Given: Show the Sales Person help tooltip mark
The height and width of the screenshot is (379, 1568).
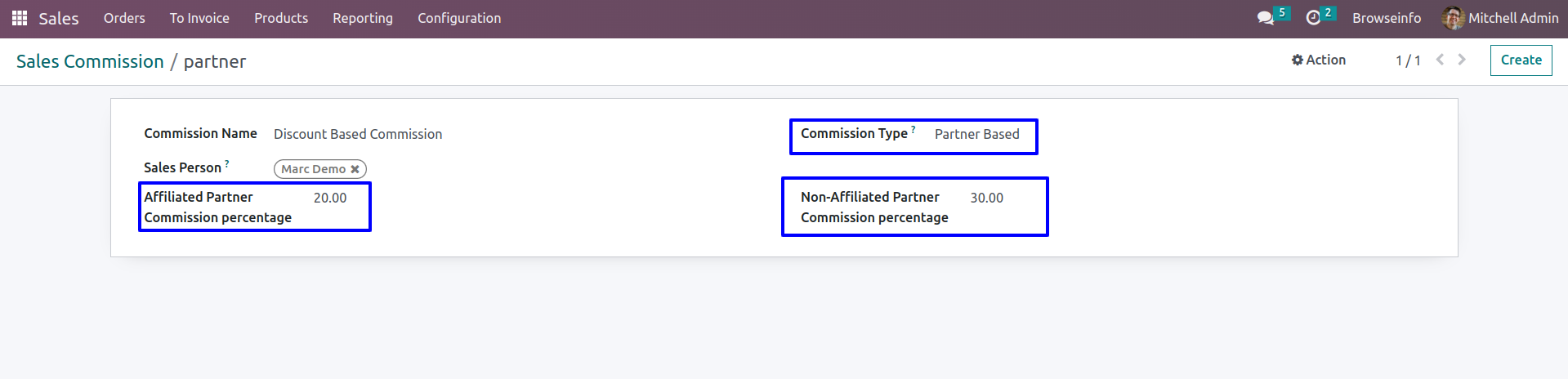Looking at the screenshot, I should click(x=227, y=163).
